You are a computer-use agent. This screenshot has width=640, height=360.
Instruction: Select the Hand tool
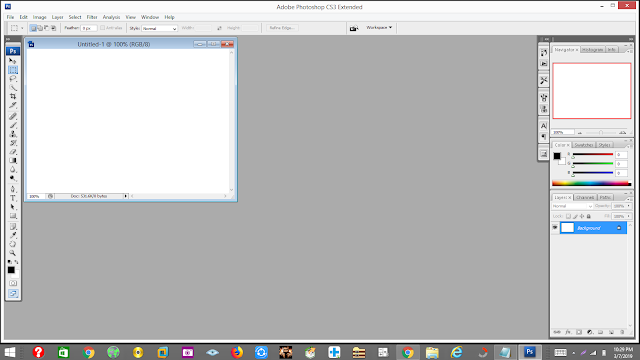click(13, 244)
